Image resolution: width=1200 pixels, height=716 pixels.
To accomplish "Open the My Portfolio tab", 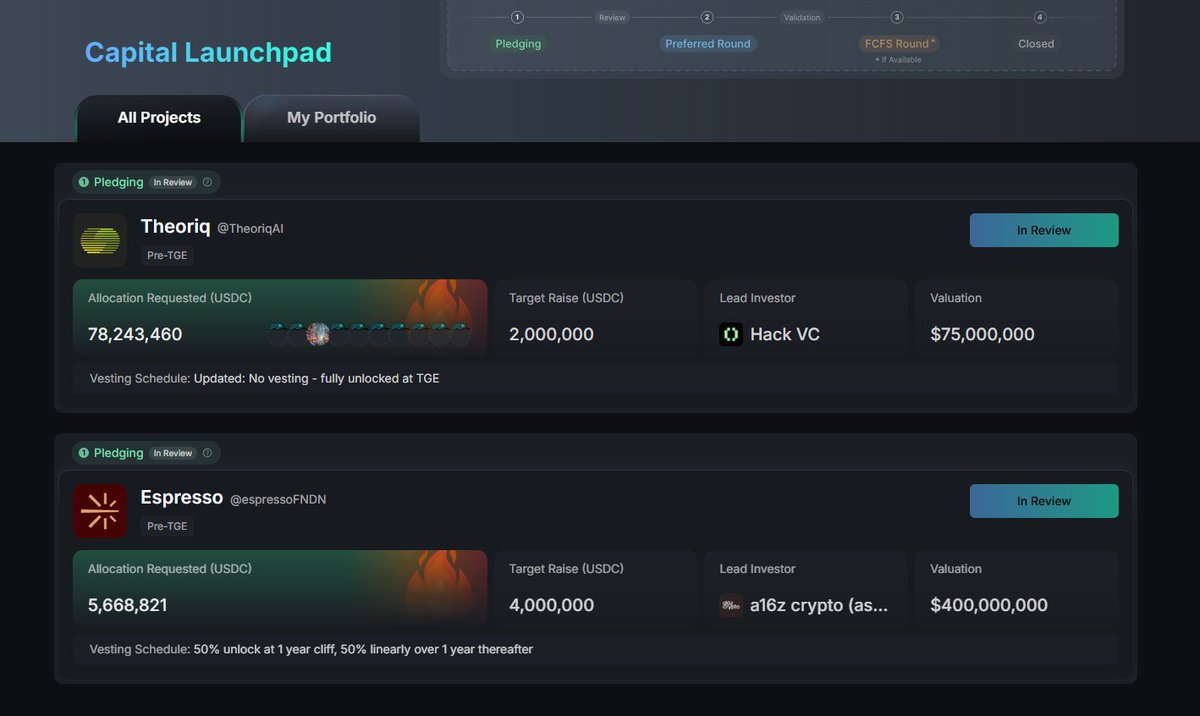I will tap(332, 118).
